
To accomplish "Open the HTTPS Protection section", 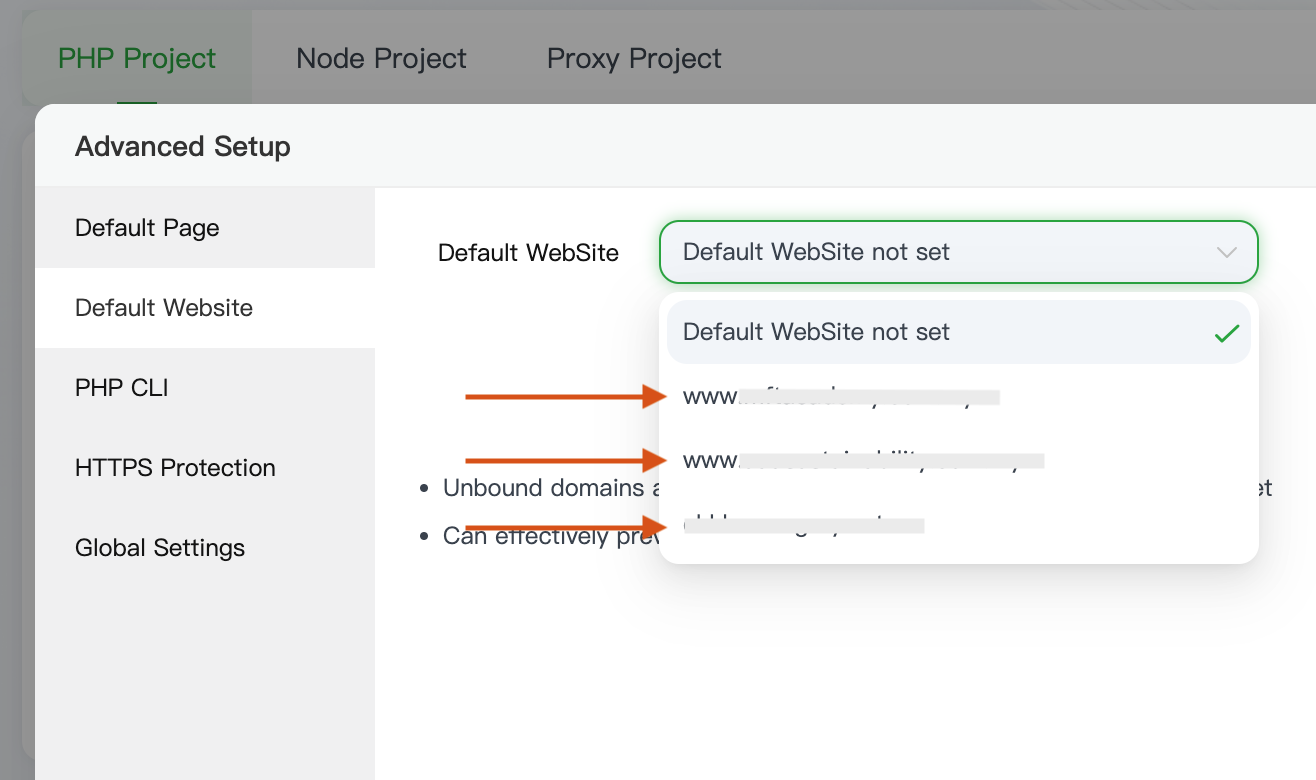I will coord(175,468).
